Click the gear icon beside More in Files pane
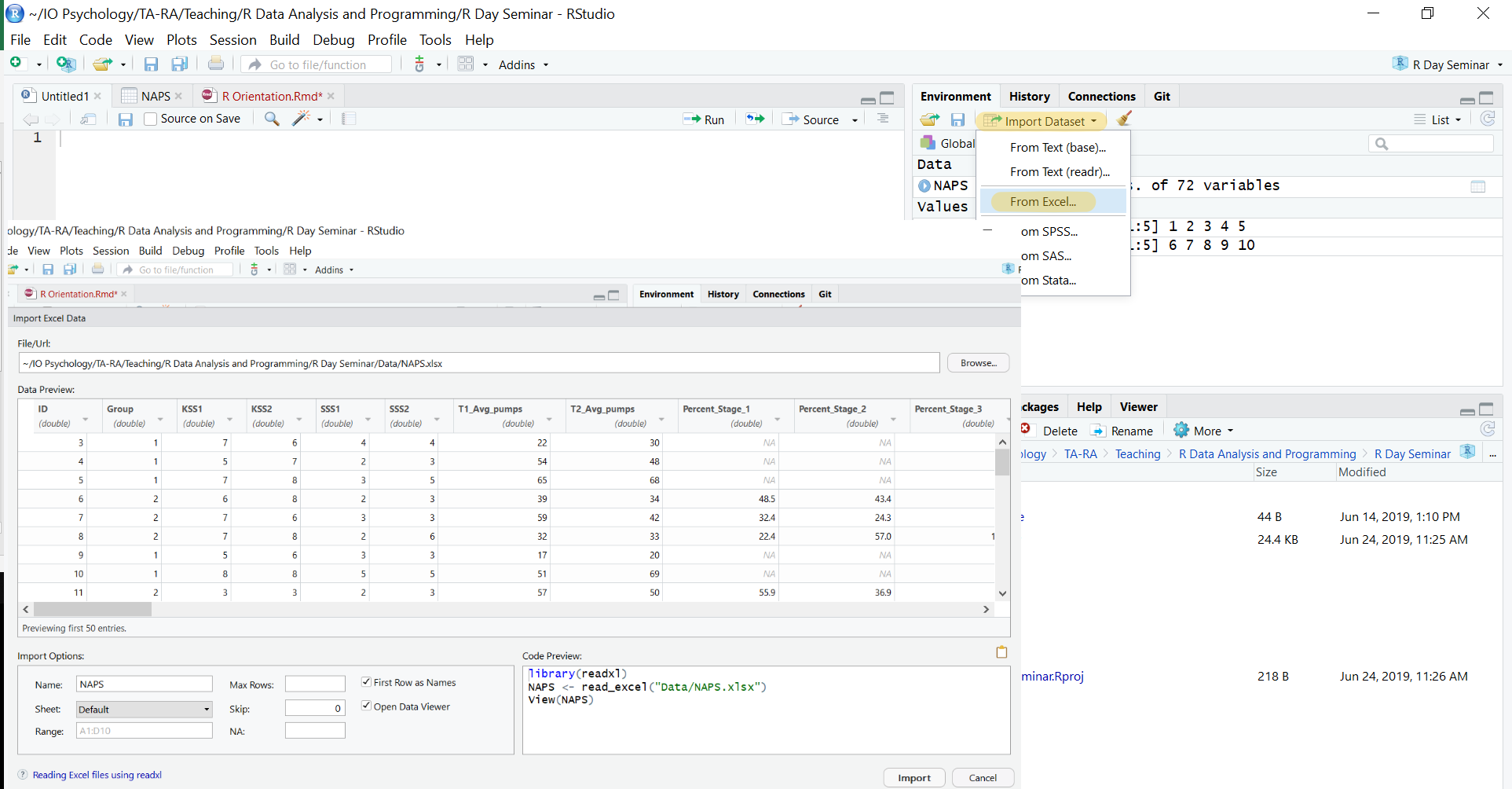This screenshot has width=1512, height=789. click(x=1181, y=430)
